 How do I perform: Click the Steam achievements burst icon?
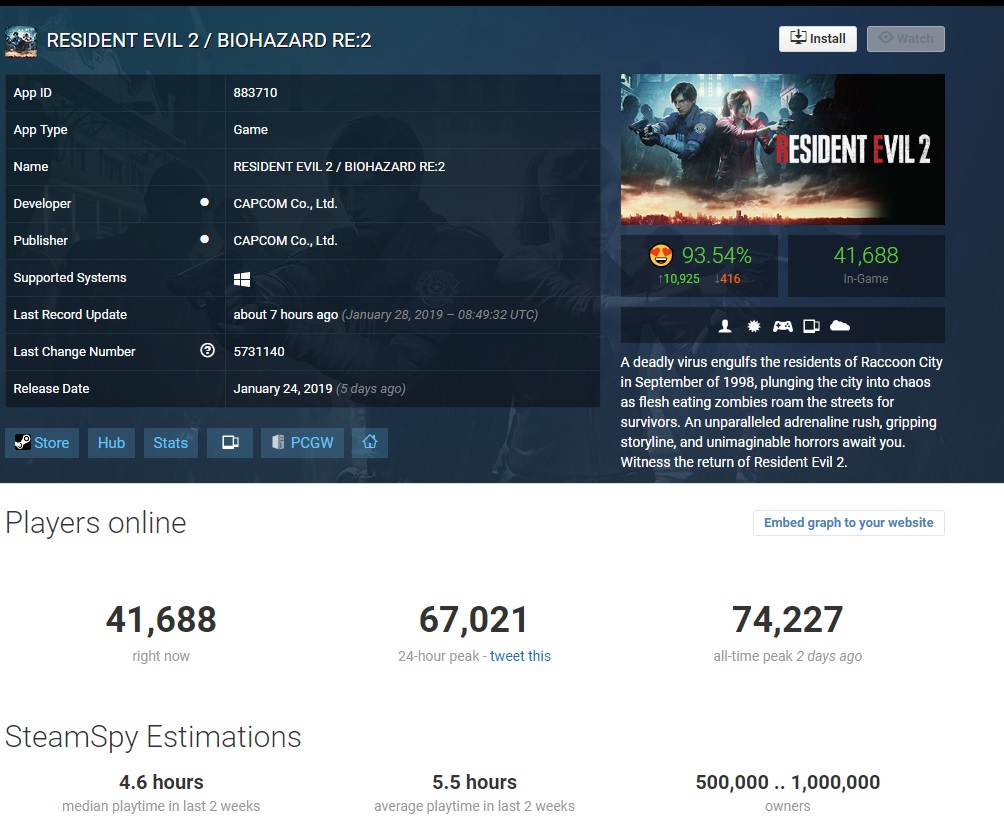pyautogui.click(x=754, y=326)
